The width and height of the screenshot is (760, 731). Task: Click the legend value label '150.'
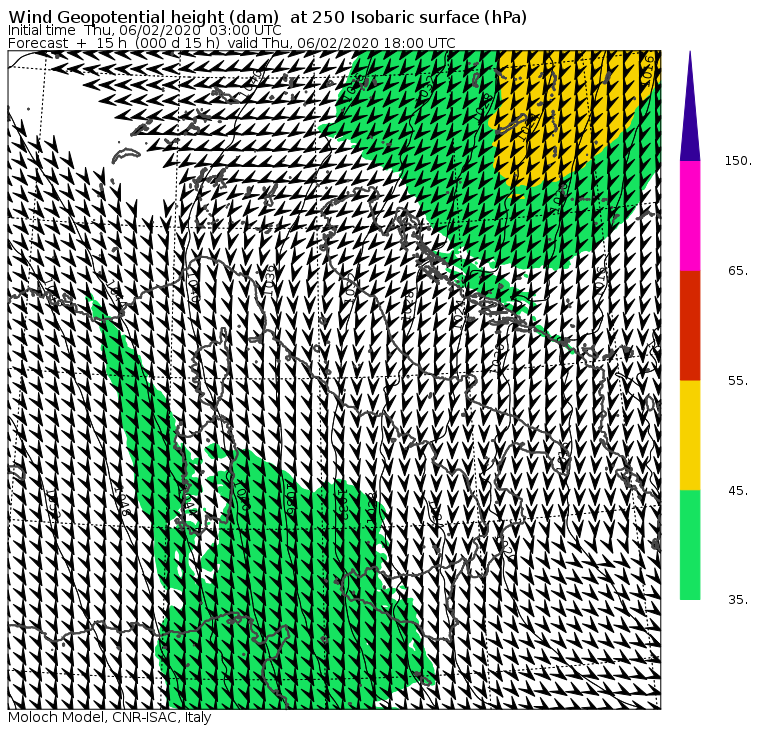pos(738,161)
